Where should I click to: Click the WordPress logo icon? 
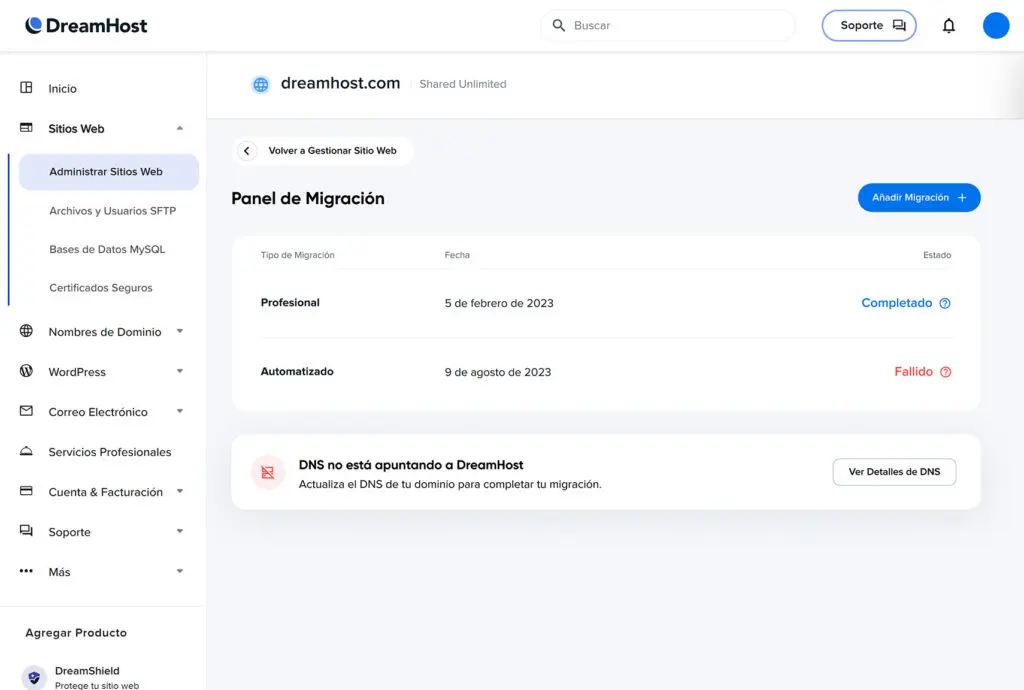[x=26, y=371]
